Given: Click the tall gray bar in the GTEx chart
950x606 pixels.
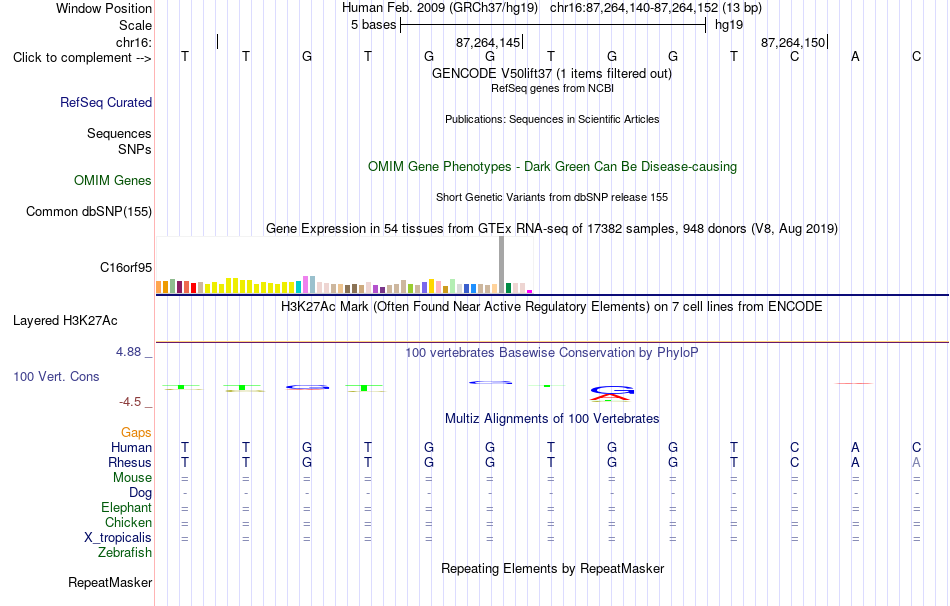Looking at the screenshot, I should (x=501, y=265).
